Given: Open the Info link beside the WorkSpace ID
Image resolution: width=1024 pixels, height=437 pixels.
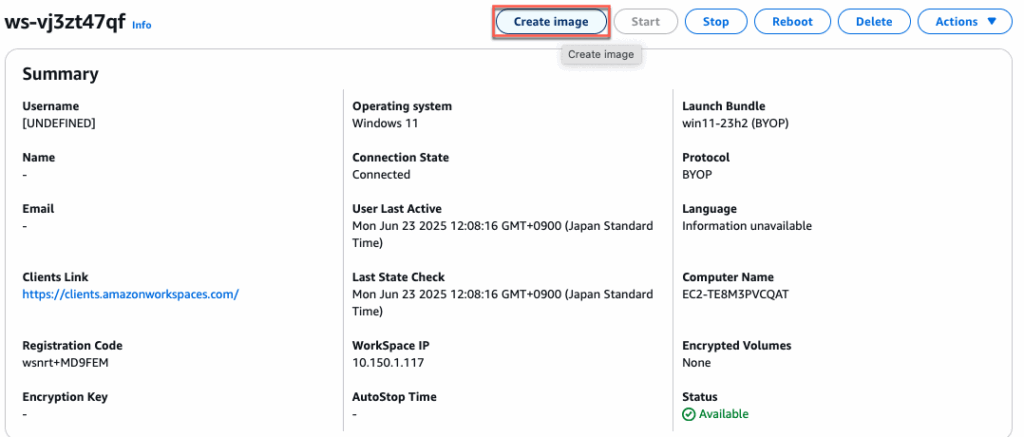Looking at the screenshot, I should point(142,25).
